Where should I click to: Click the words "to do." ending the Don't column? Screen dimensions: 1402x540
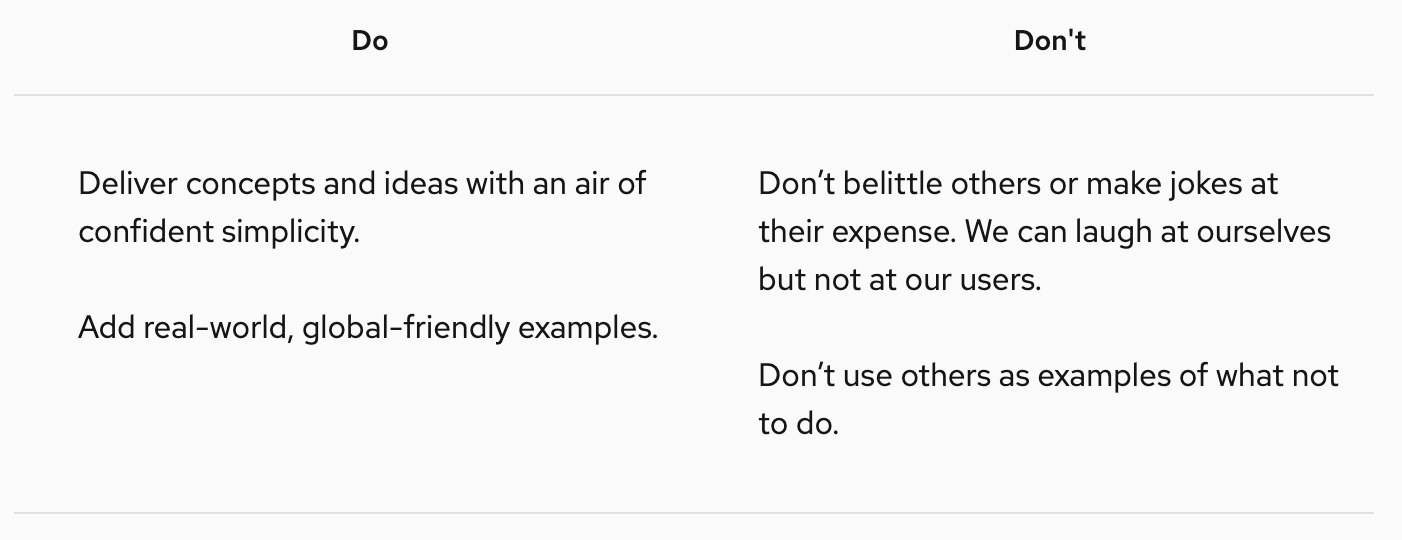tap(798, 424)
